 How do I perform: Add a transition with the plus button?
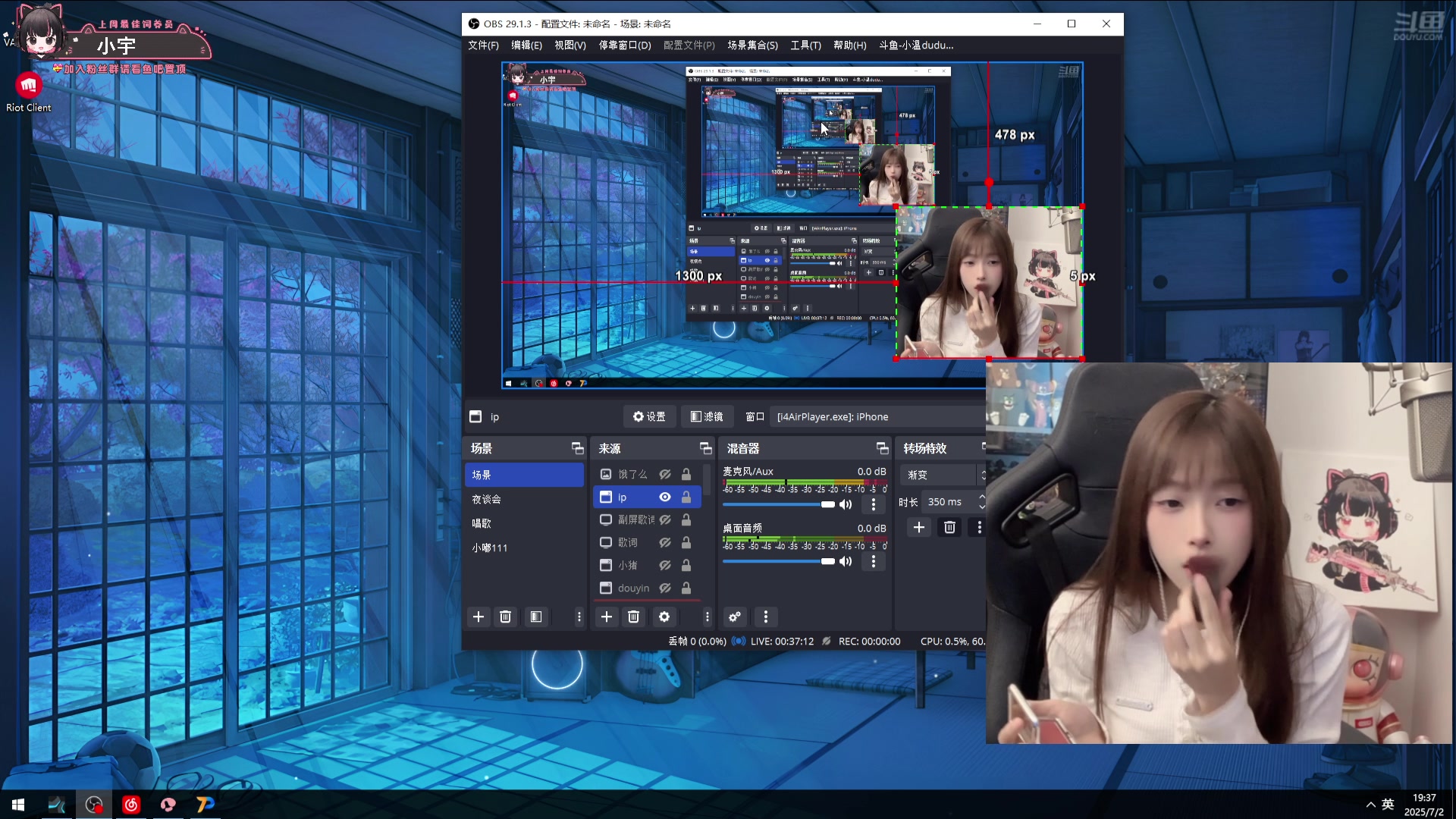pos(919,527)
